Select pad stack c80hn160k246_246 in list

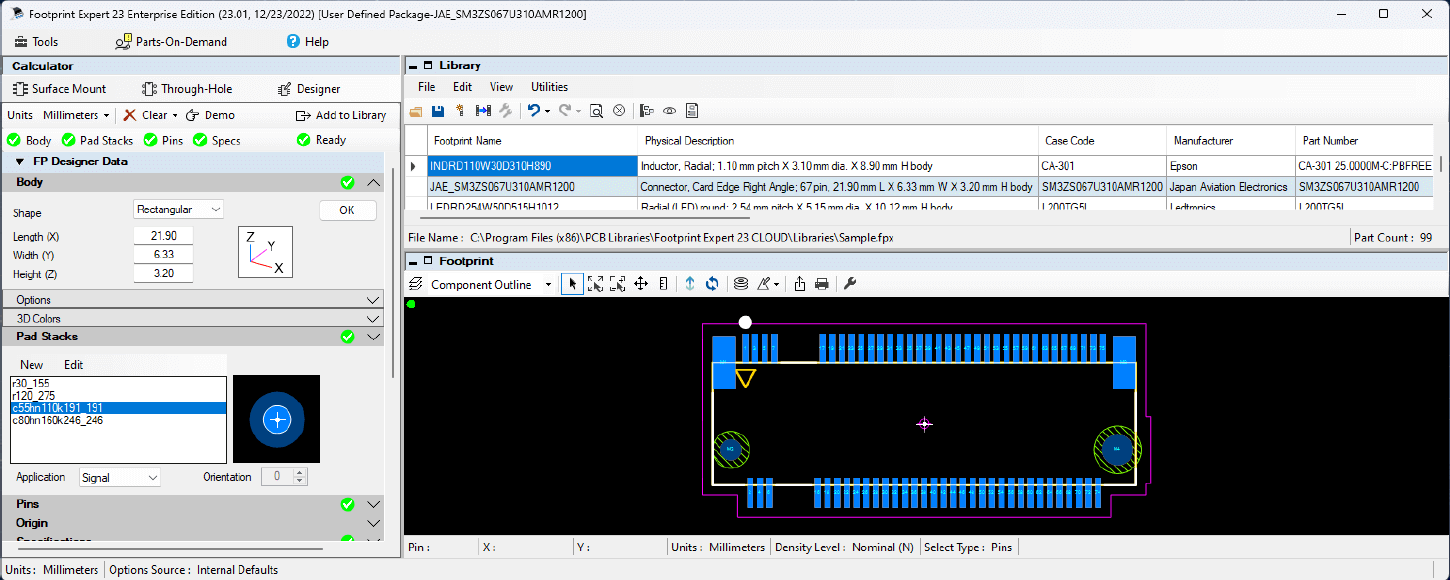(57, 421)
